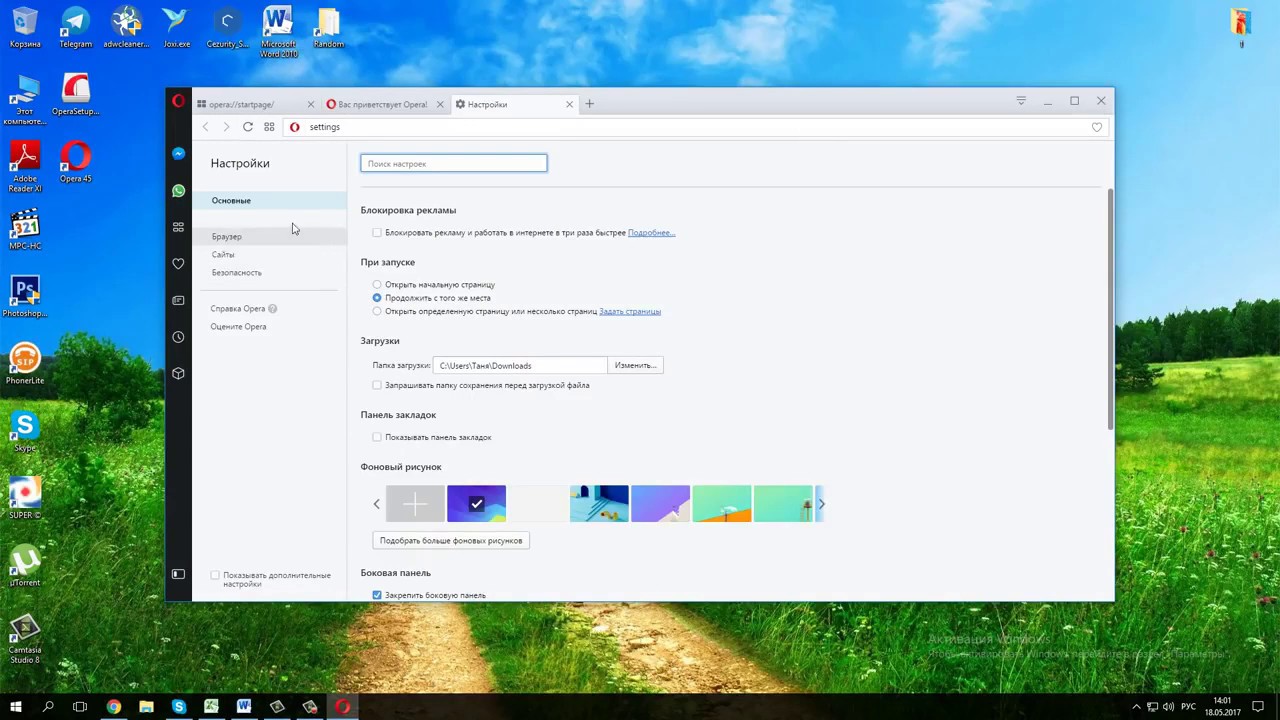Click the settings search field
Viewport: 1280px width, 720px height.
[x=454, y=163]
